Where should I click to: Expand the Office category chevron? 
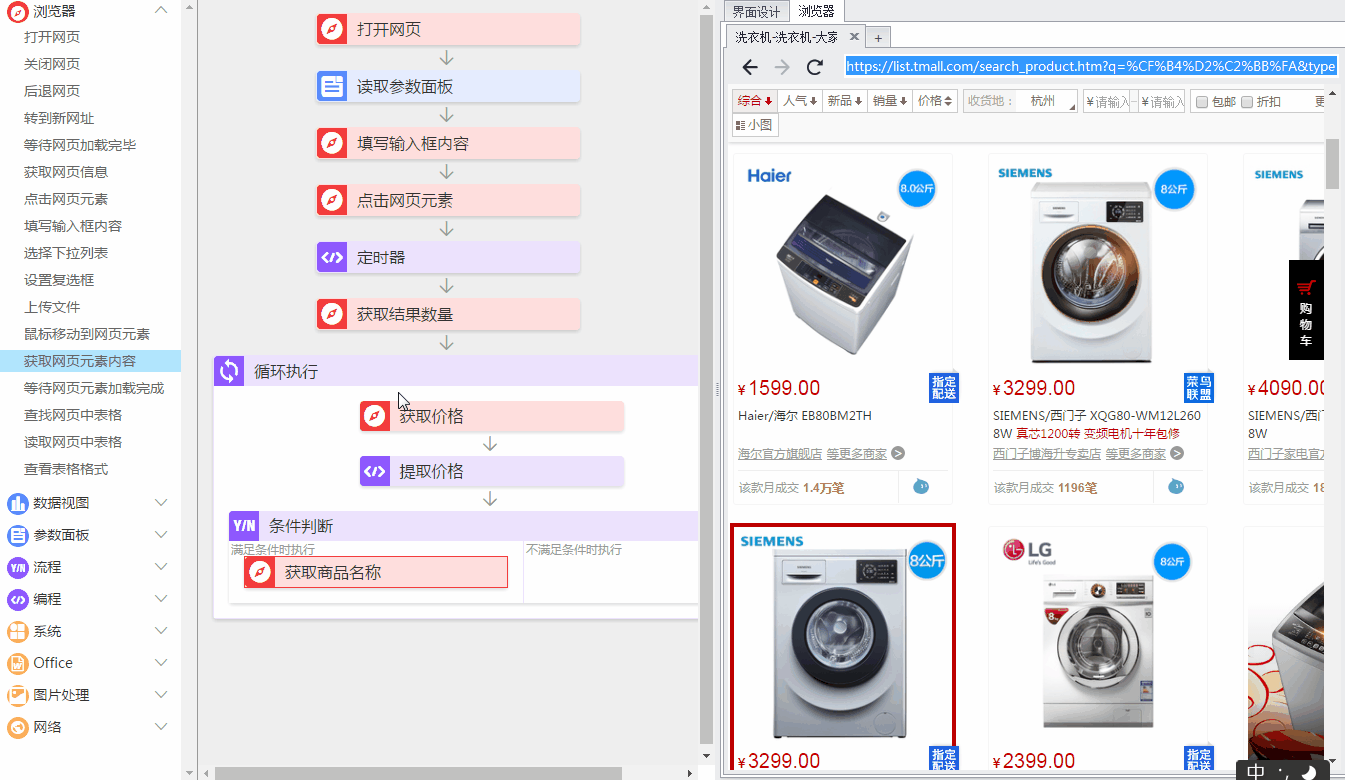[161, 663]
